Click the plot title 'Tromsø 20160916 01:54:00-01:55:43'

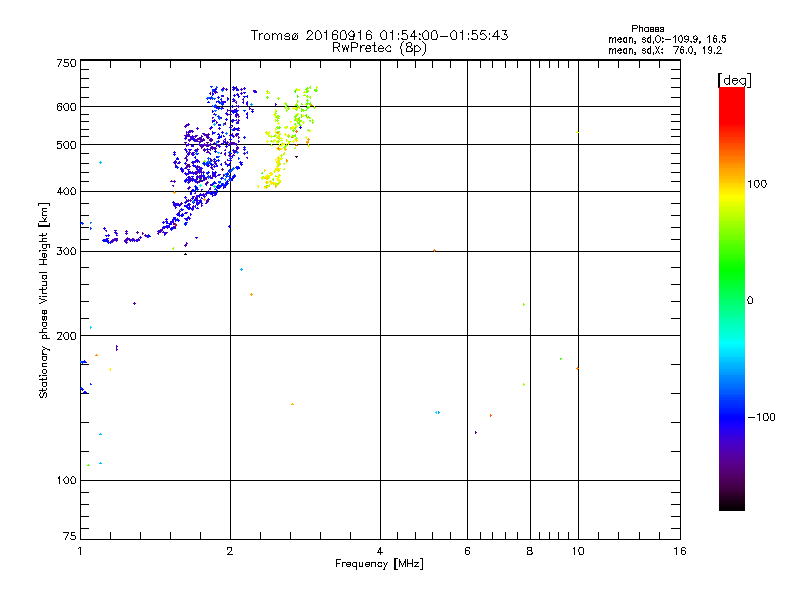pyautogui.click(x=379, y=35)
